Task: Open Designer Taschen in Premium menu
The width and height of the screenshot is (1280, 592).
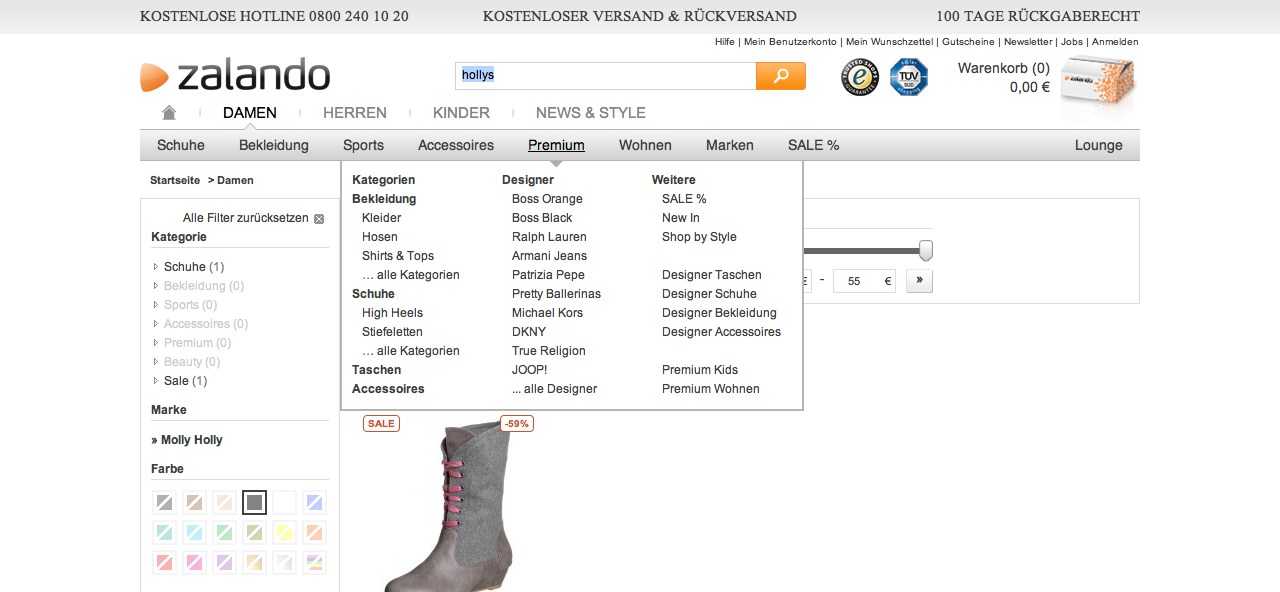Action: 711,275
